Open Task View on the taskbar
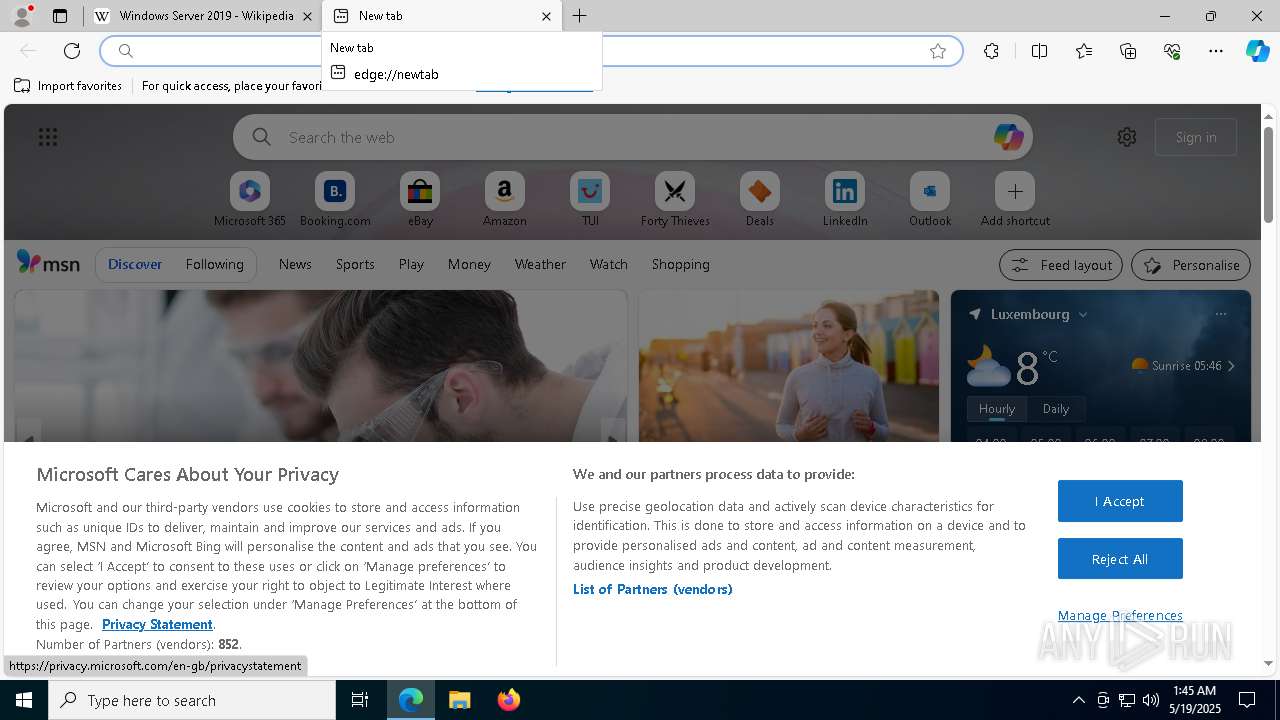The width and height of the screenshot is (1280, 720). [x=360, y=700]
